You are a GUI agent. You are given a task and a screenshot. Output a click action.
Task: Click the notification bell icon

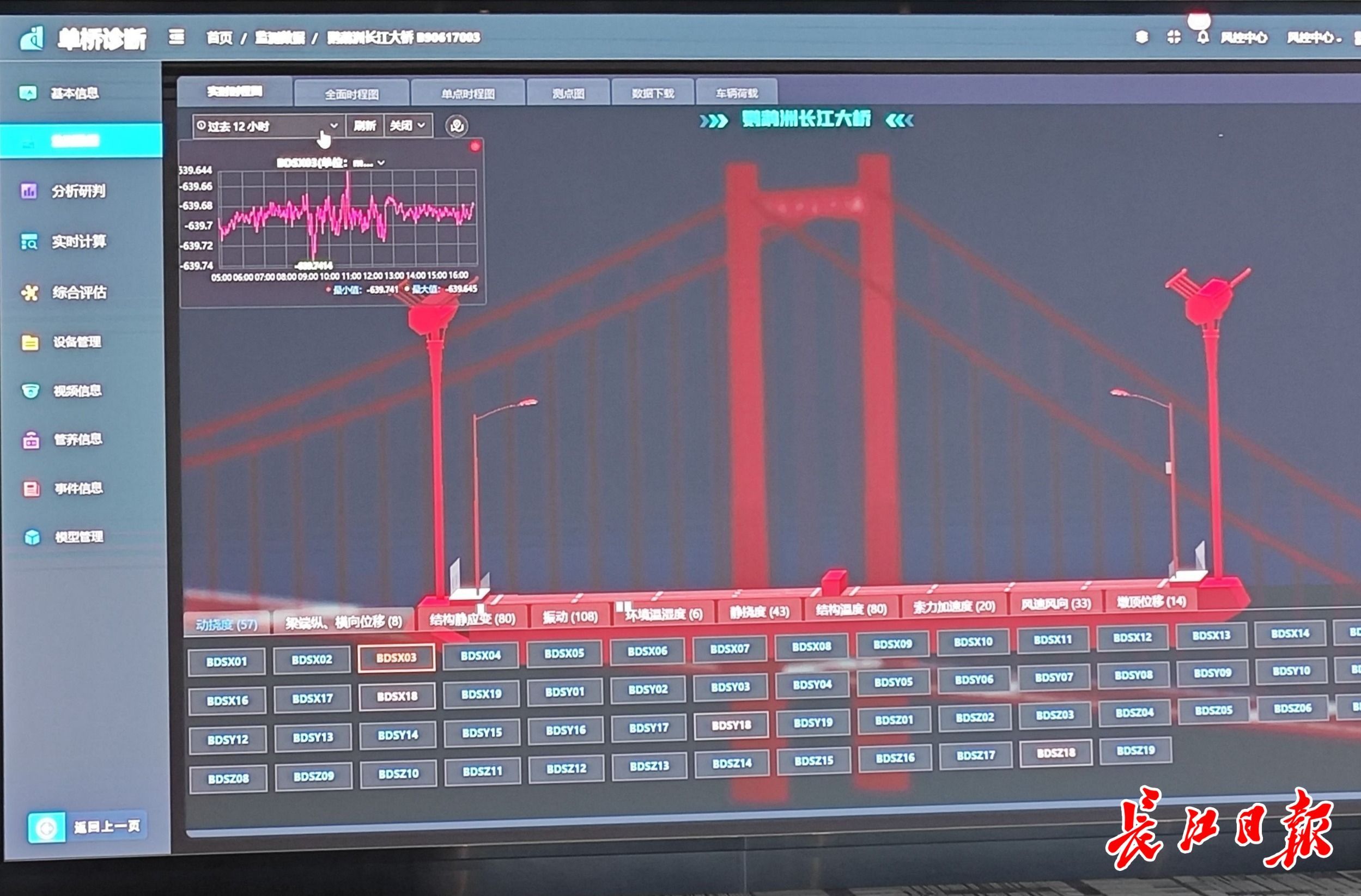coord(1202,38)
